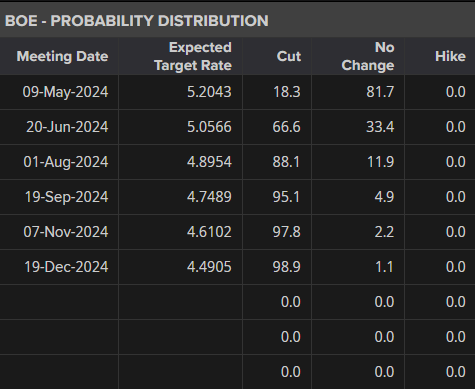The width and height of the screenshot is (475, 389).
Task: Select the 81.7 no change value
Action: (380, 92)
